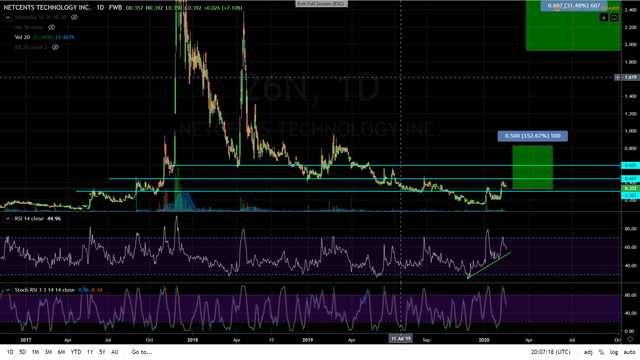Click the NETCENTS TECHNOLOGY INC. symbol title
Image resolution: width=640 pixels, height=360 pixels.
(x=46, y=7)
